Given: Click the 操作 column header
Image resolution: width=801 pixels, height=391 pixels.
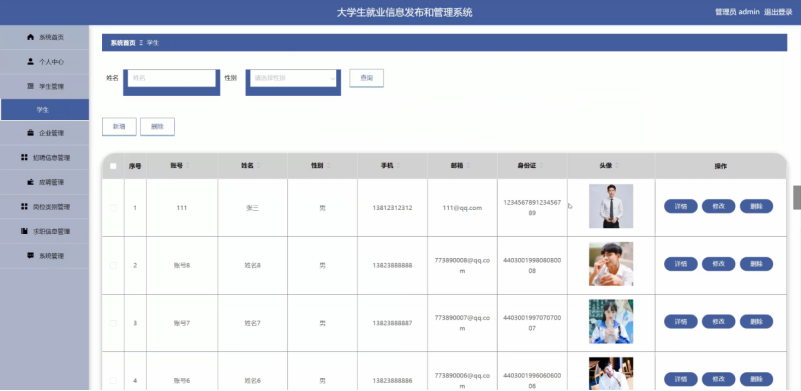Looking at the screenshot, I should tap(721, 166).
